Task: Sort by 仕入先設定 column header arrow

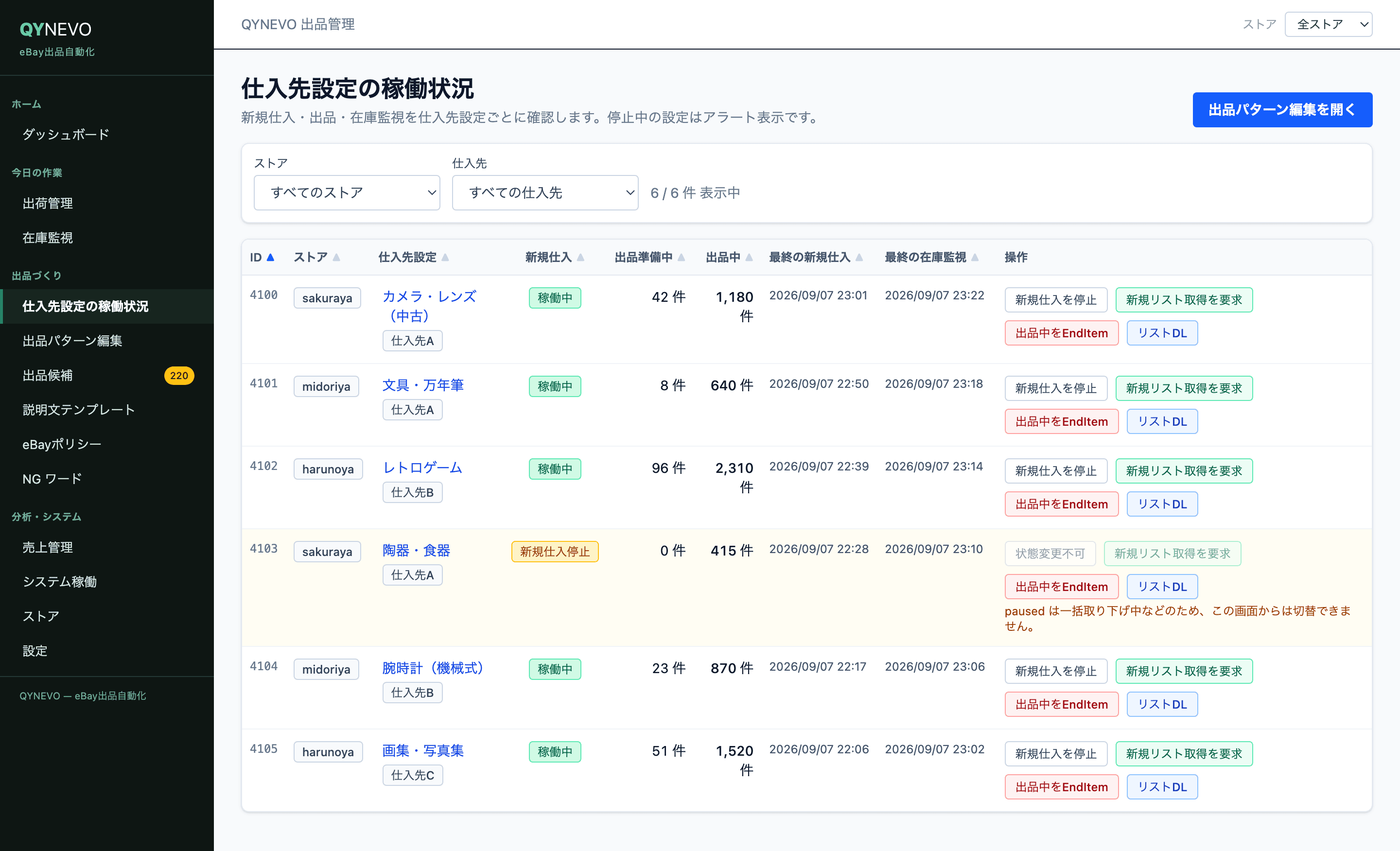Action: [445, 258]
